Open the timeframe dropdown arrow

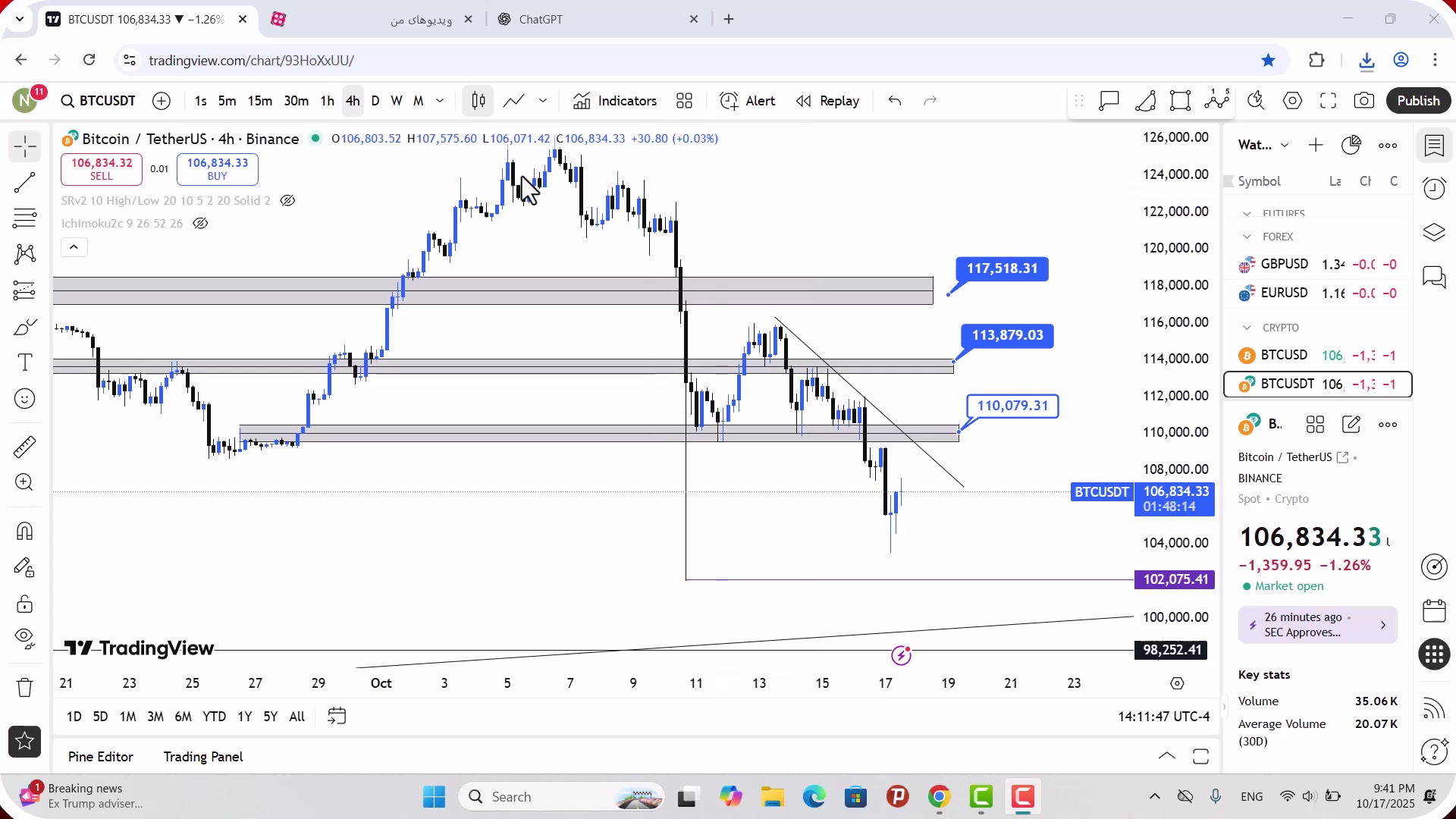[440, 101]
